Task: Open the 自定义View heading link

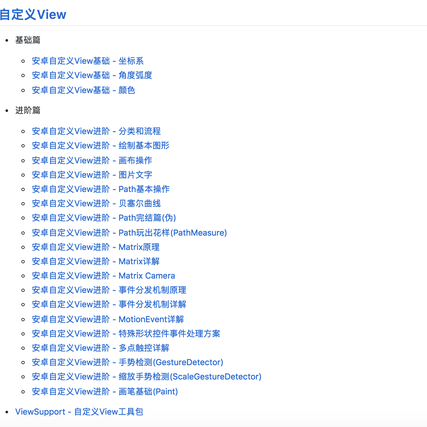Action: click(33, 14)
